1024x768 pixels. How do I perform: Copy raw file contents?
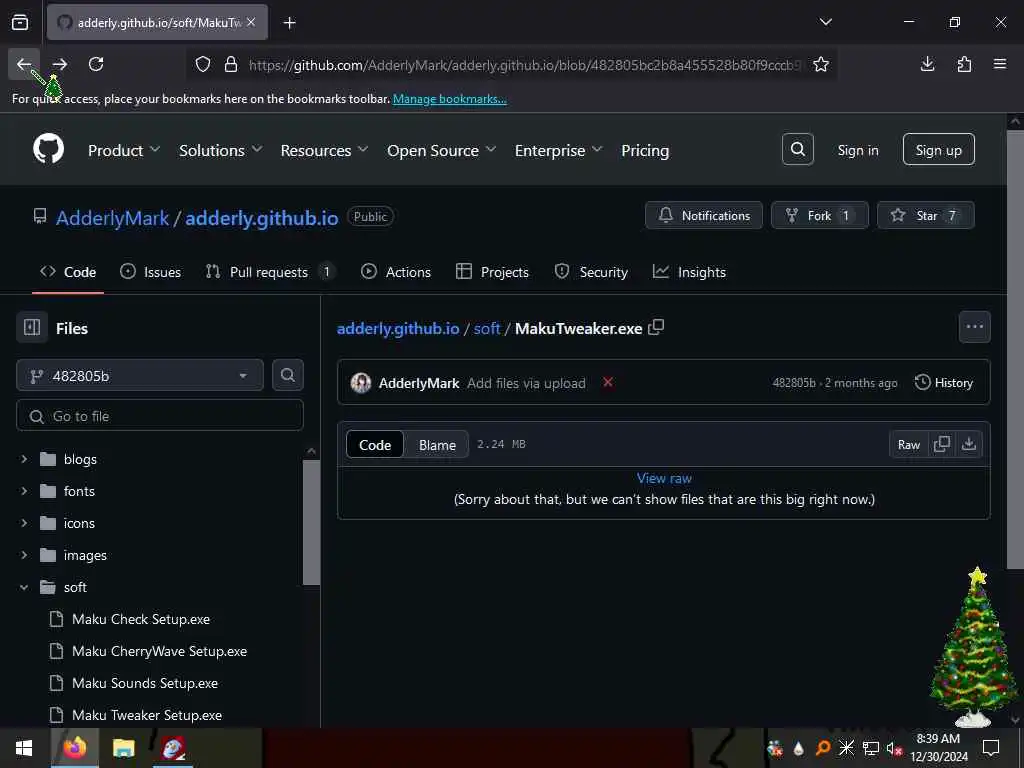click(942, 444)
